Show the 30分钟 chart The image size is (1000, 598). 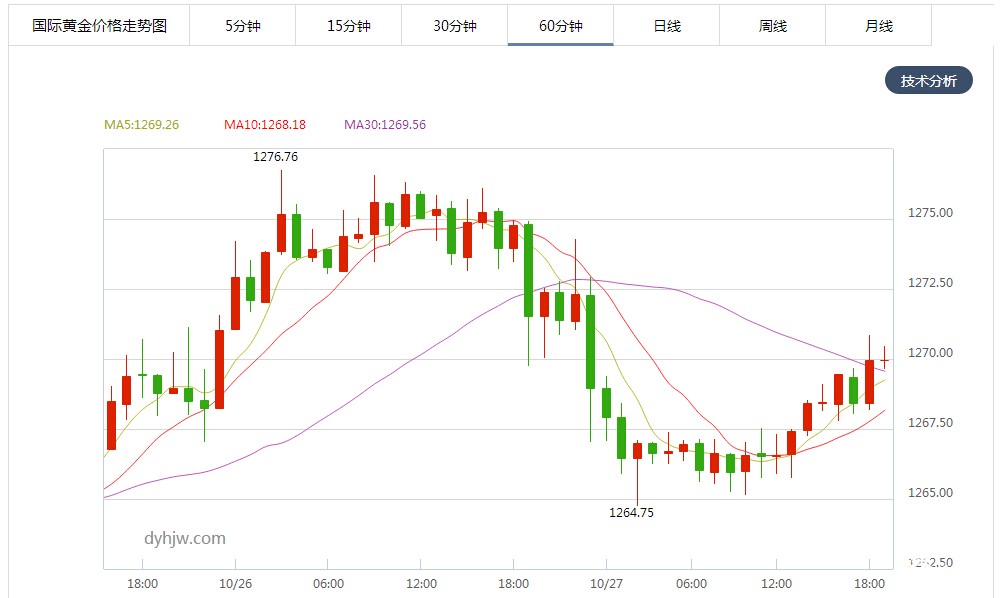click(454, 26)
